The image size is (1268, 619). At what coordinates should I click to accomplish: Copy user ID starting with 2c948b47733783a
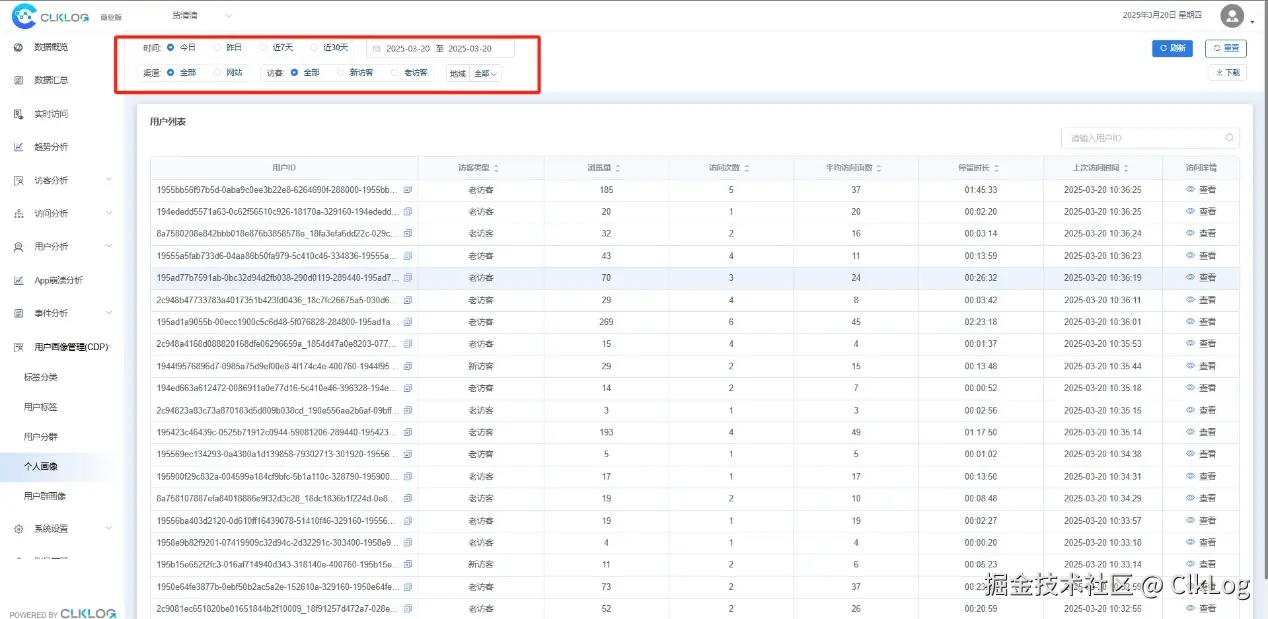(407, 300)
